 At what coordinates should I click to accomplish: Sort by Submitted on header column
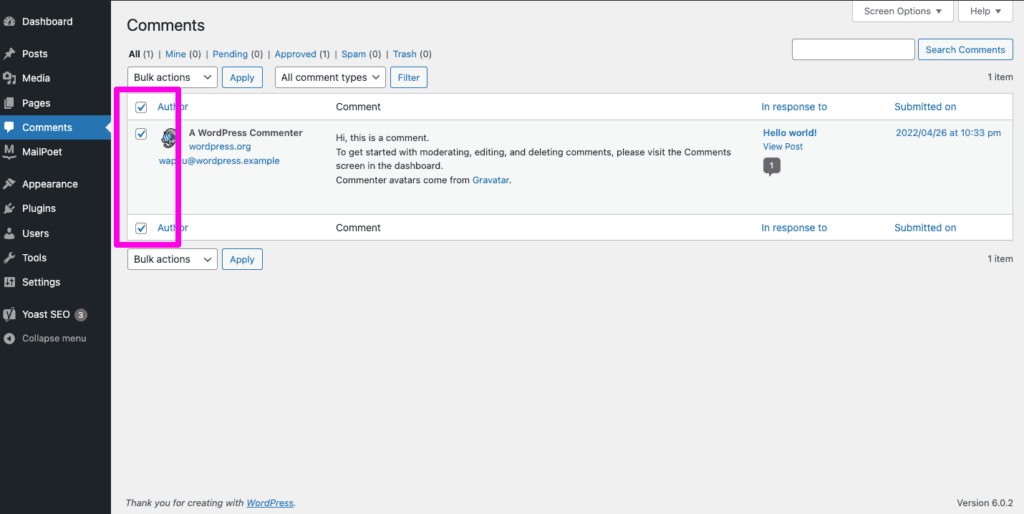(925, 107)
